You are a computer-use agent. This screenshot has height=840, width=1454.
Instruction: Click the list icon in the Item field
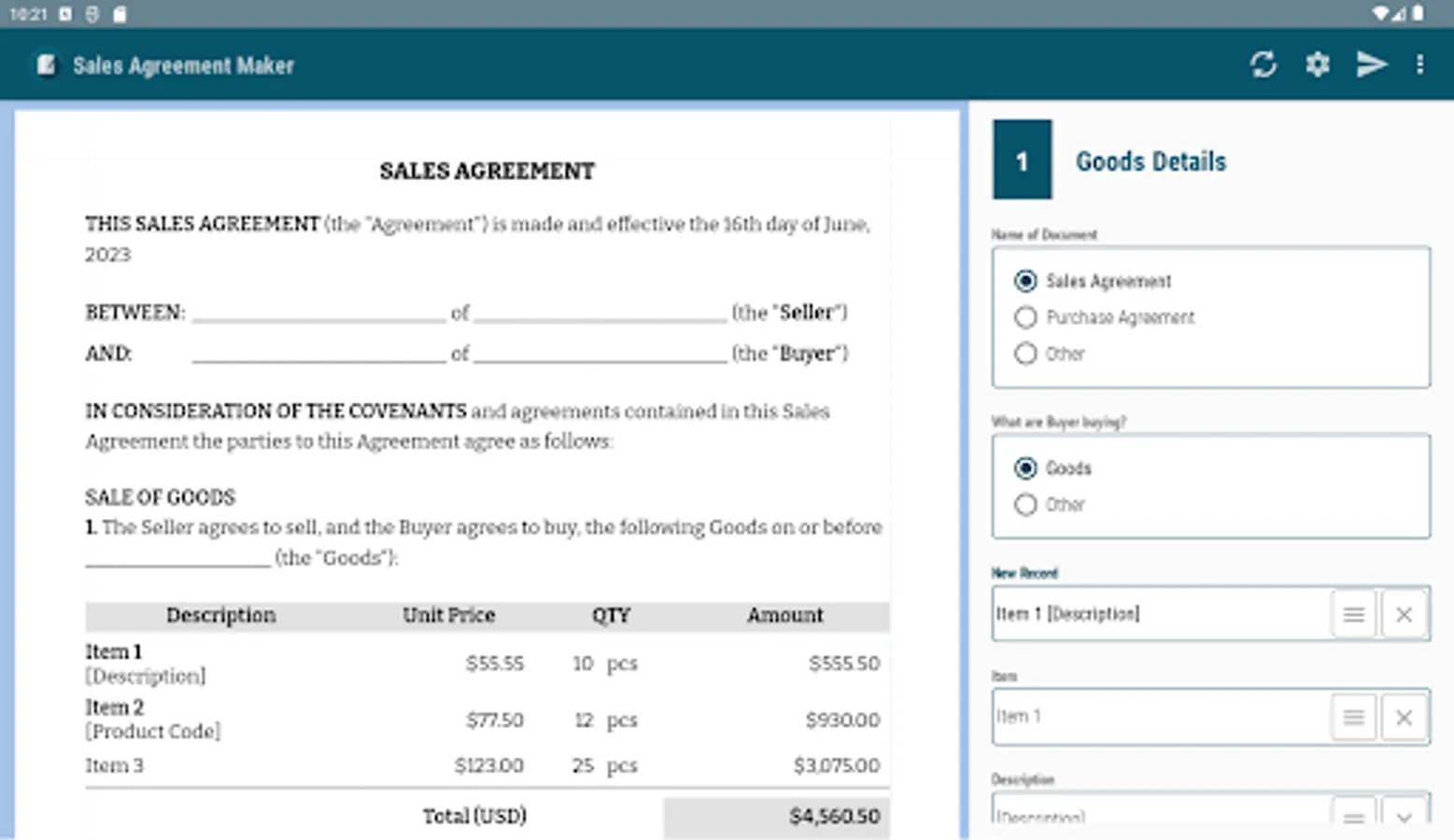[1353, 717]
